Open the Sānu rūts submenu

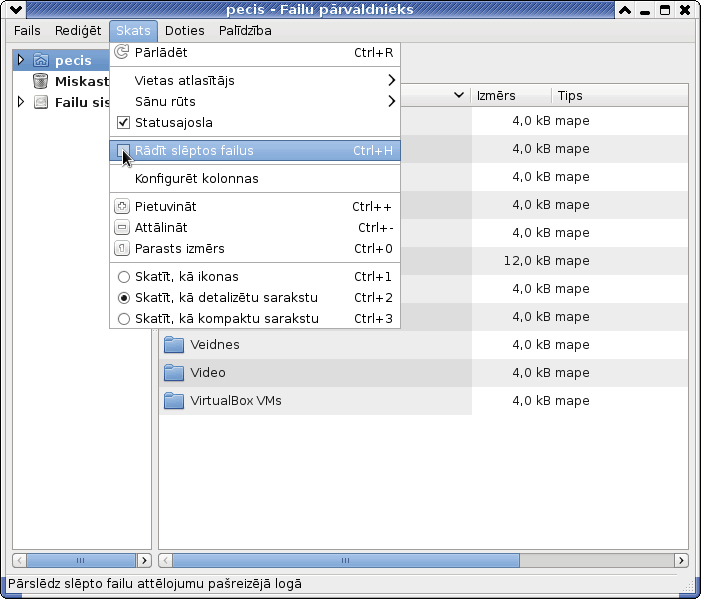[x=255, y=101]
